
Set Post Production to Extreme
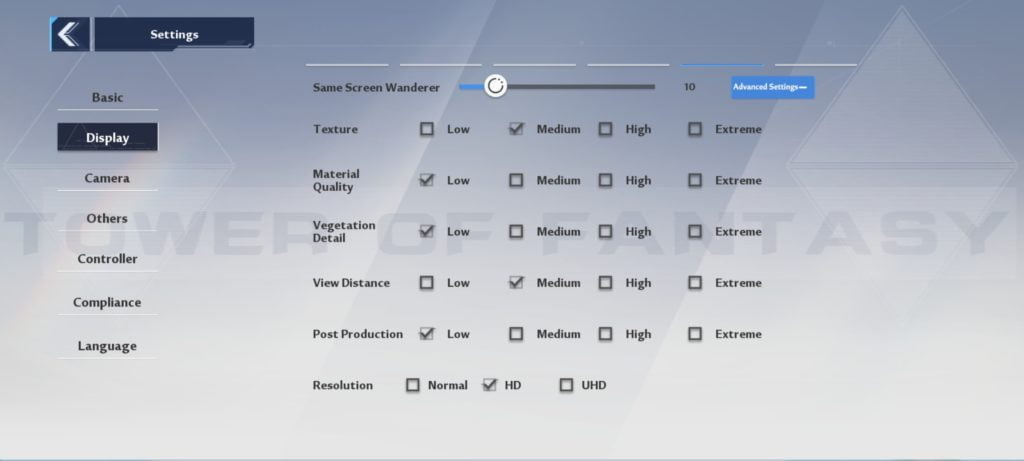coord(695,334)
